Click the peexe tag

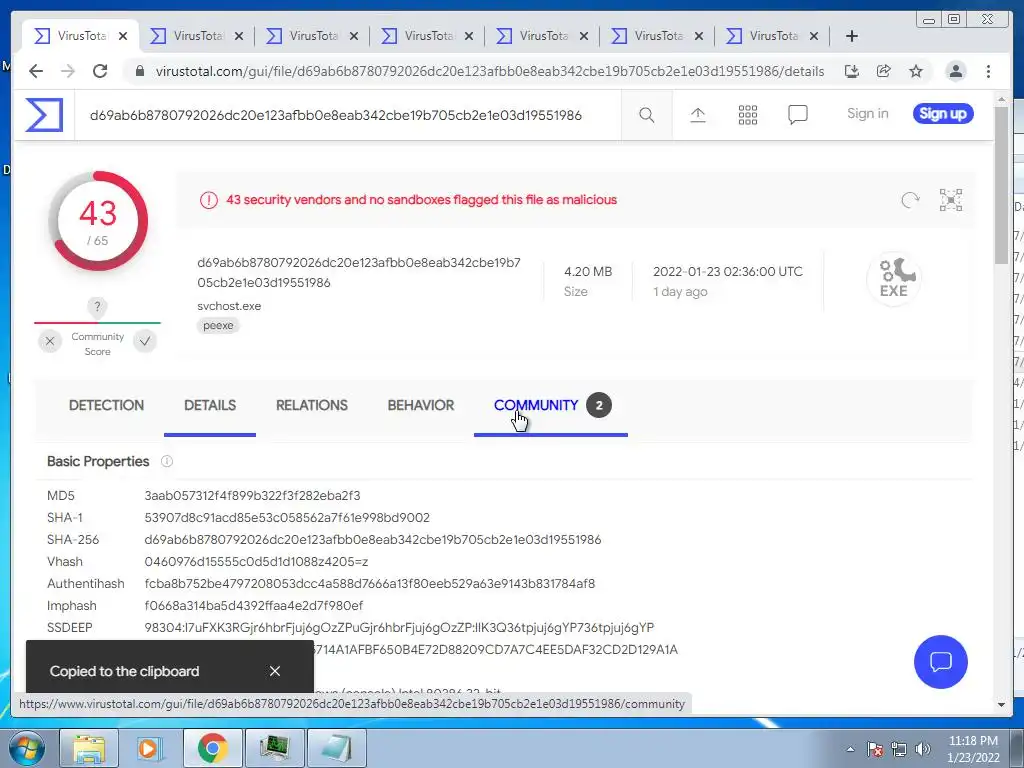pyautogui.click(x=218, y=325)
